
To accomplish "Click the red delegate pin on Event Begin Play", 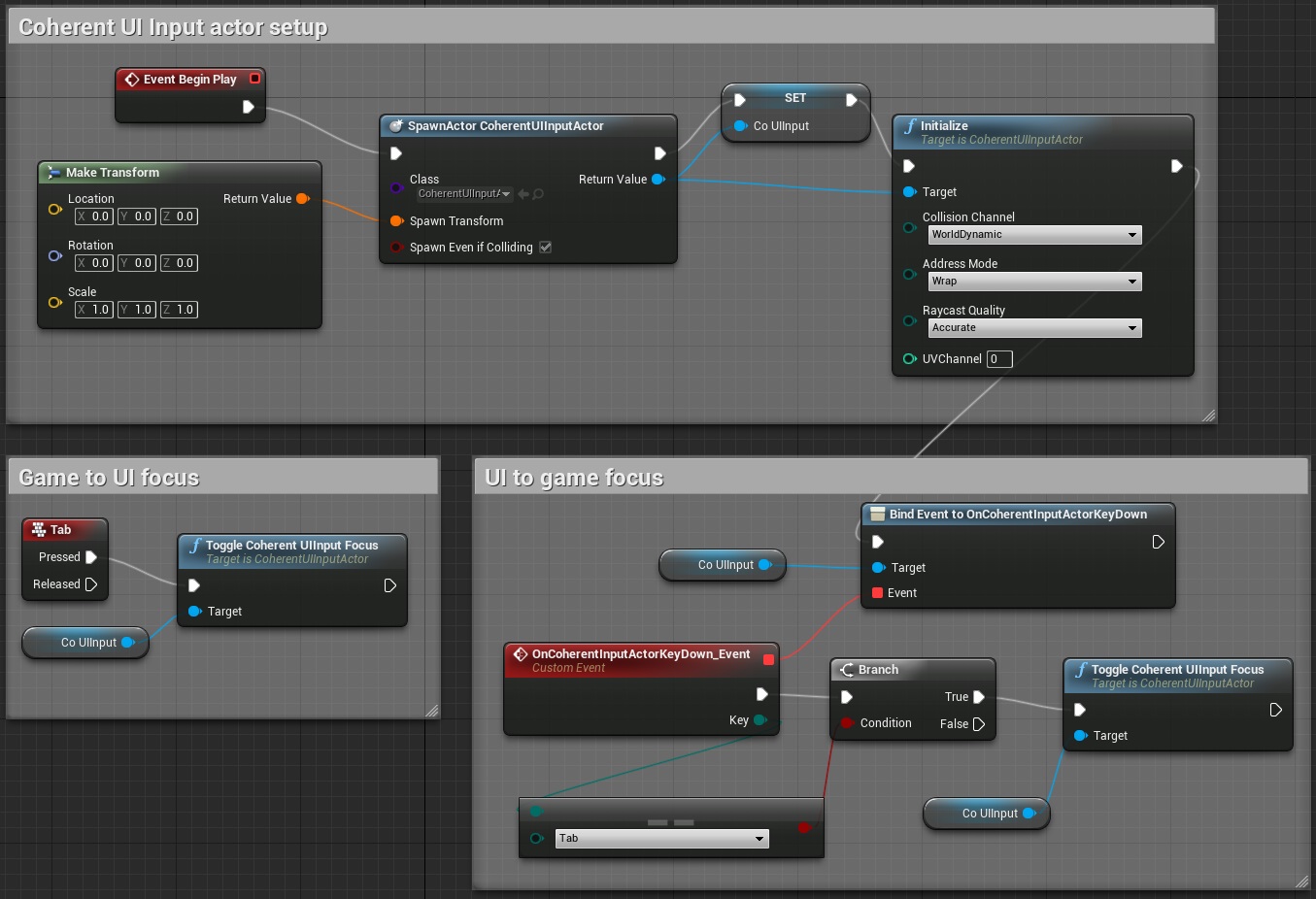I will 254,79.
